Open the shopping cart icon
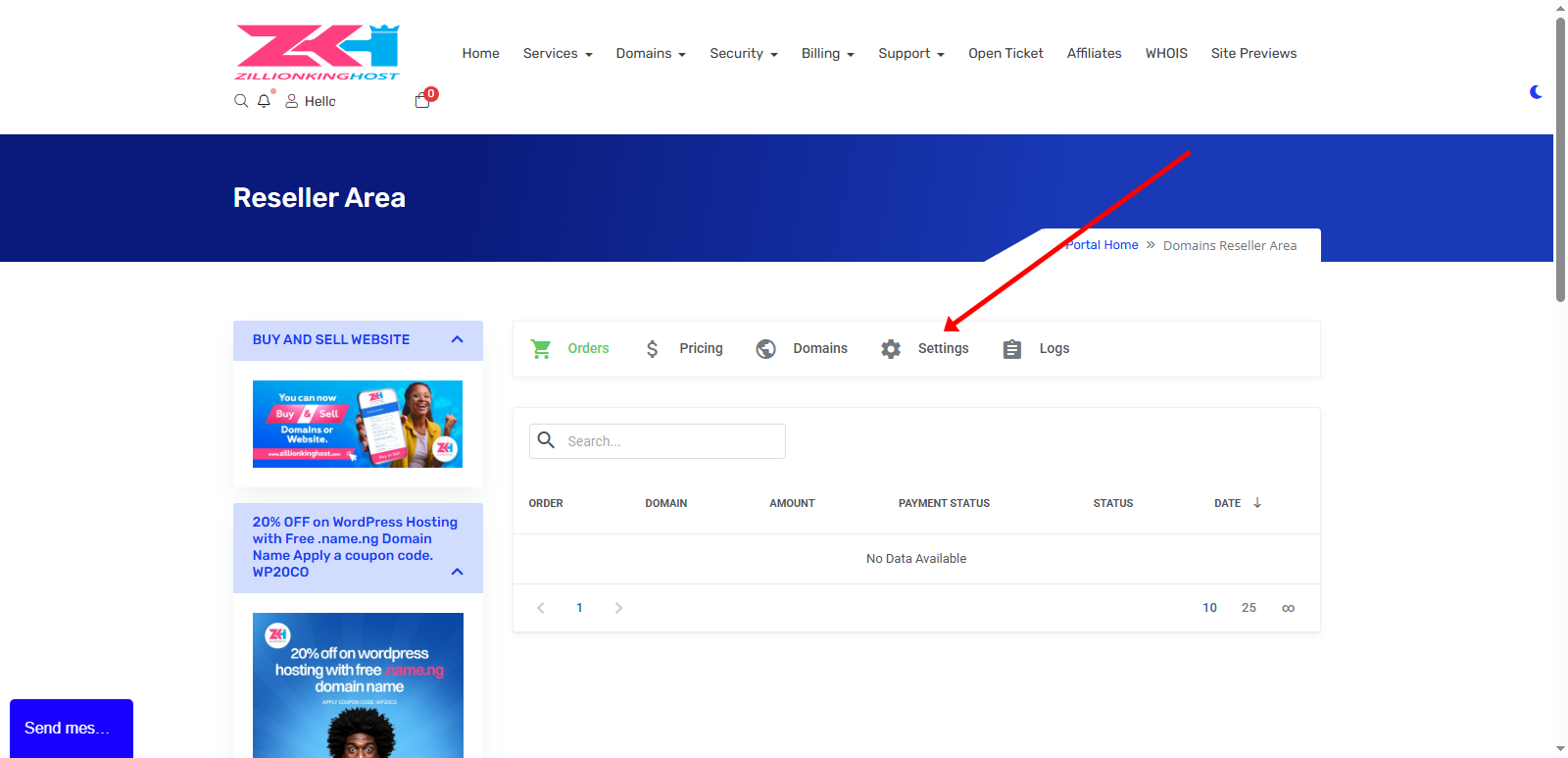Screen dimensions: 1568x758 tap(422, 100)
